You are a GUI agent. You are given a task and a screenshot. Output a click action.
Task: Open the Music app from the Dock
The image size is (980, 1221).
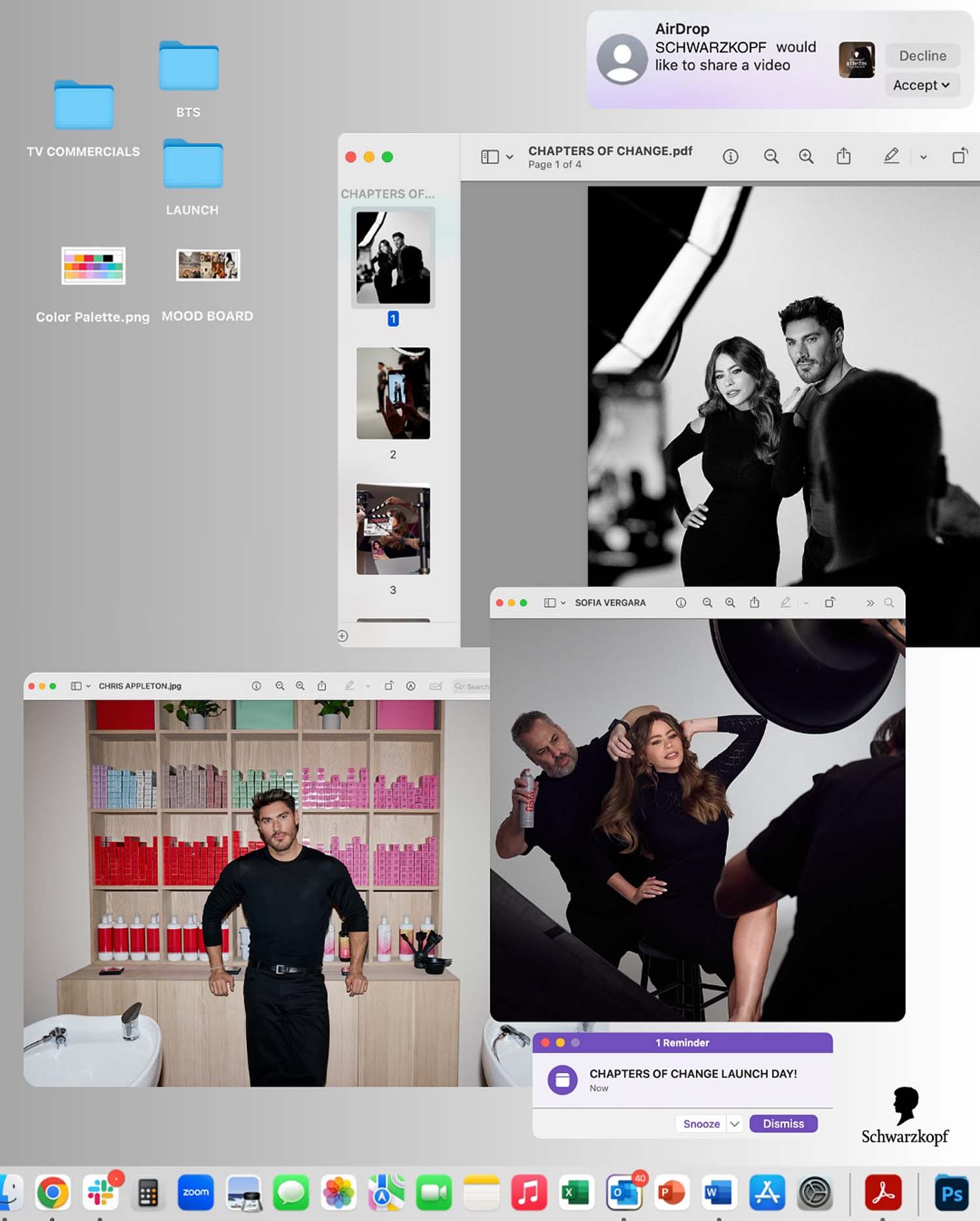pos(529,1193)
